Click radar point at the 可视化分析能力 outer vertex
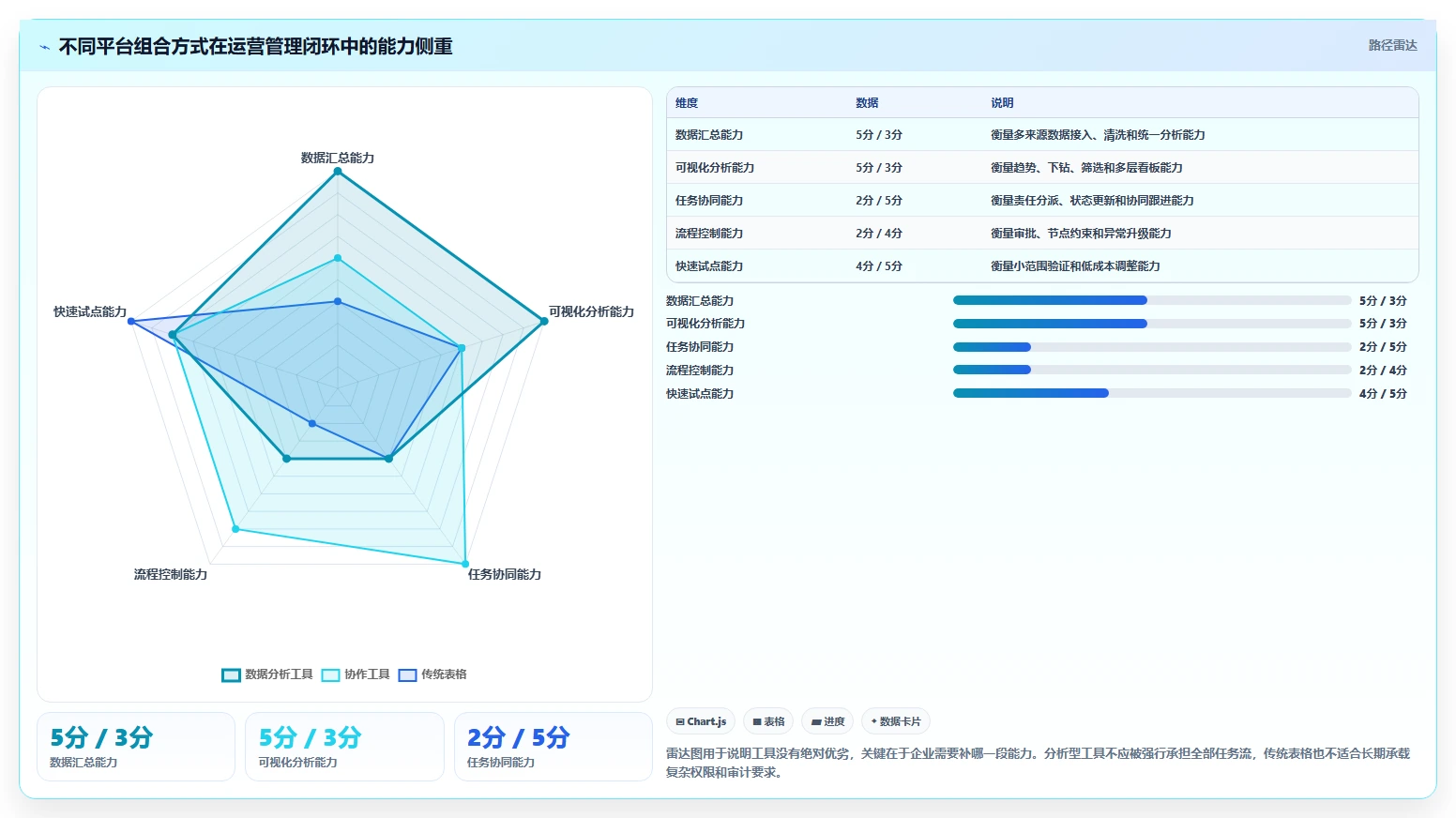 point(544,322)
